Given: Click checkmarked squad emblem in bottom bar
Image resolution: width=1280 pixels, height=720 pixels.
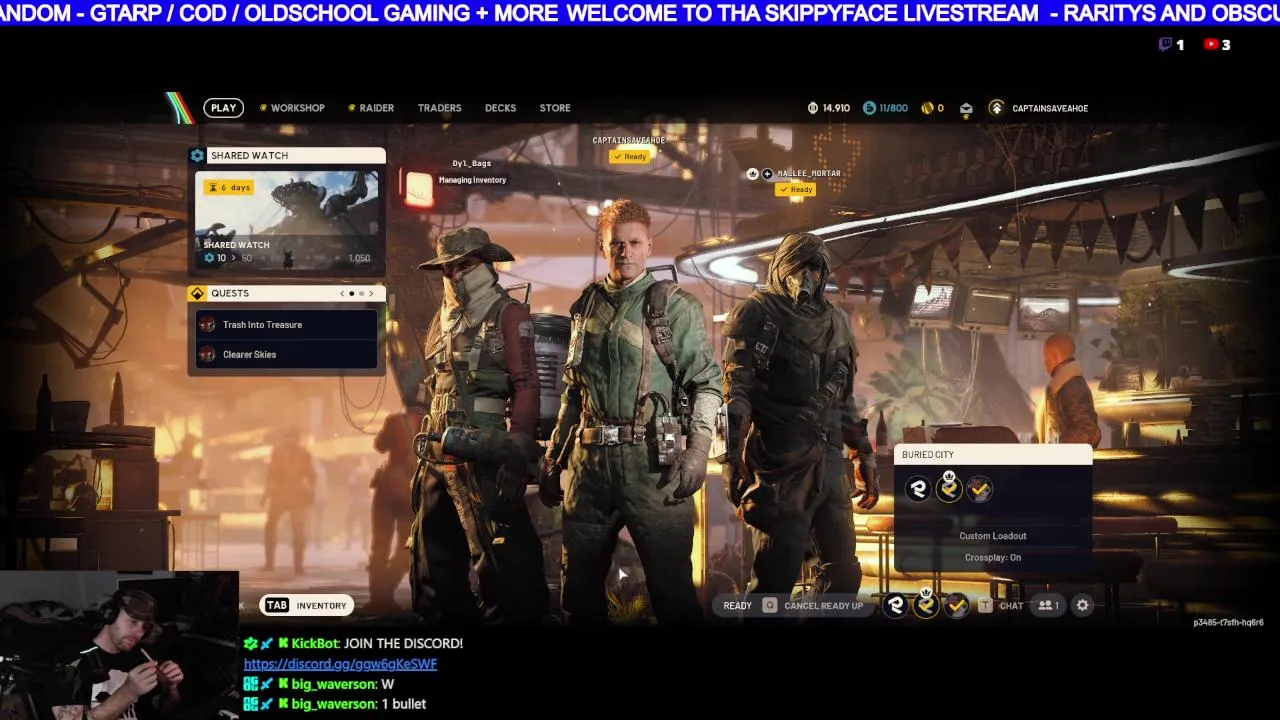Looking at the screenshot, I should pyautogui.click(x=958, y=605).
